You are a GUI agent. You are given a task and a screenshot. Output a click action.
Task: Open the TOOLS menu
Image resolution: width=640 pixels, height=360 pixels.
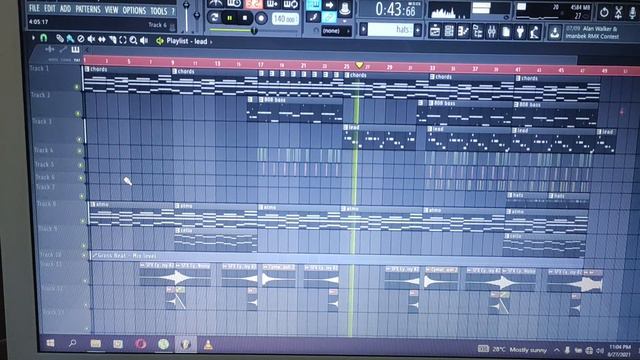point(158,11)
